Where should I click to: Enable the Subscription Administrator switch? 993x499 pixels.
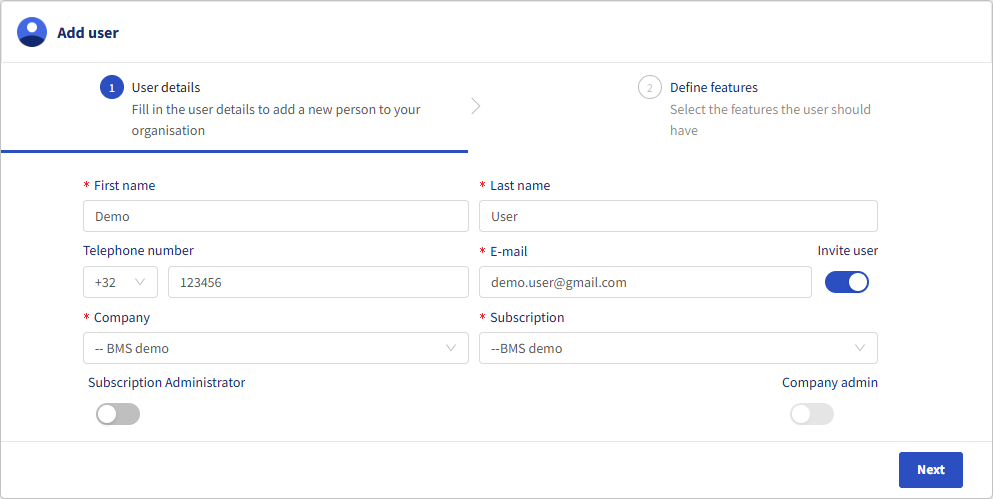pos(118,414)
